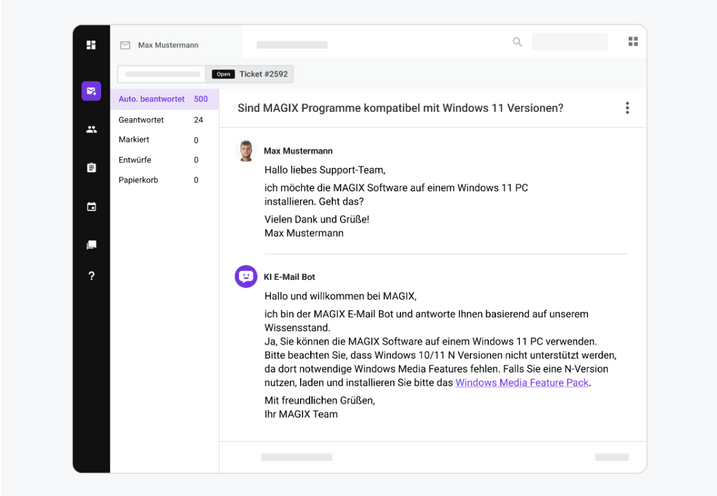Open the calendar icon in sidebar
Image resolution: width=717 pixels, height=496 pixels.
pyautogui.click(x=91, y=207)
